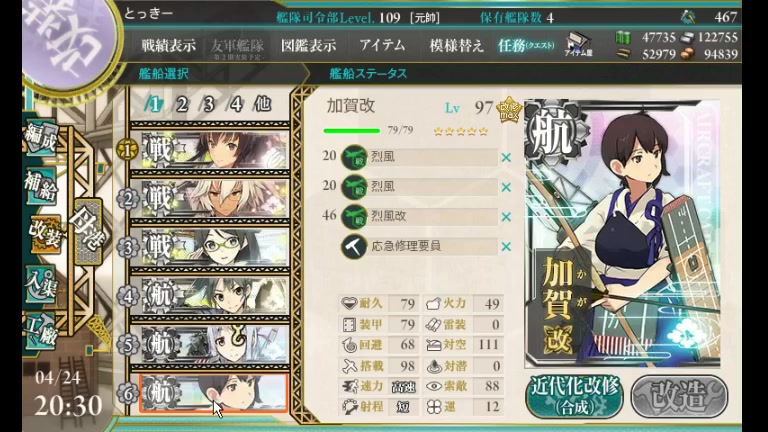Open the 補給 resupply menu
The height and width of the screenshot is (432, 768).
41,186
